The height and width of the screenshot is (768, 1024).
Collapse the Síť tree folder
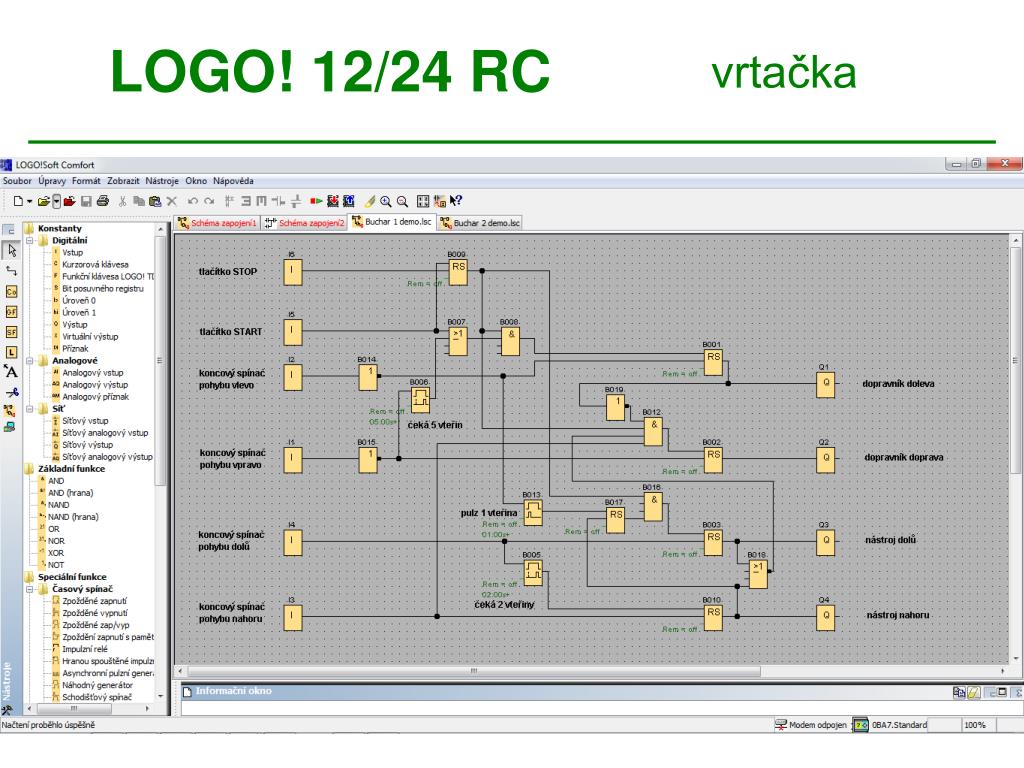(29, 409)
